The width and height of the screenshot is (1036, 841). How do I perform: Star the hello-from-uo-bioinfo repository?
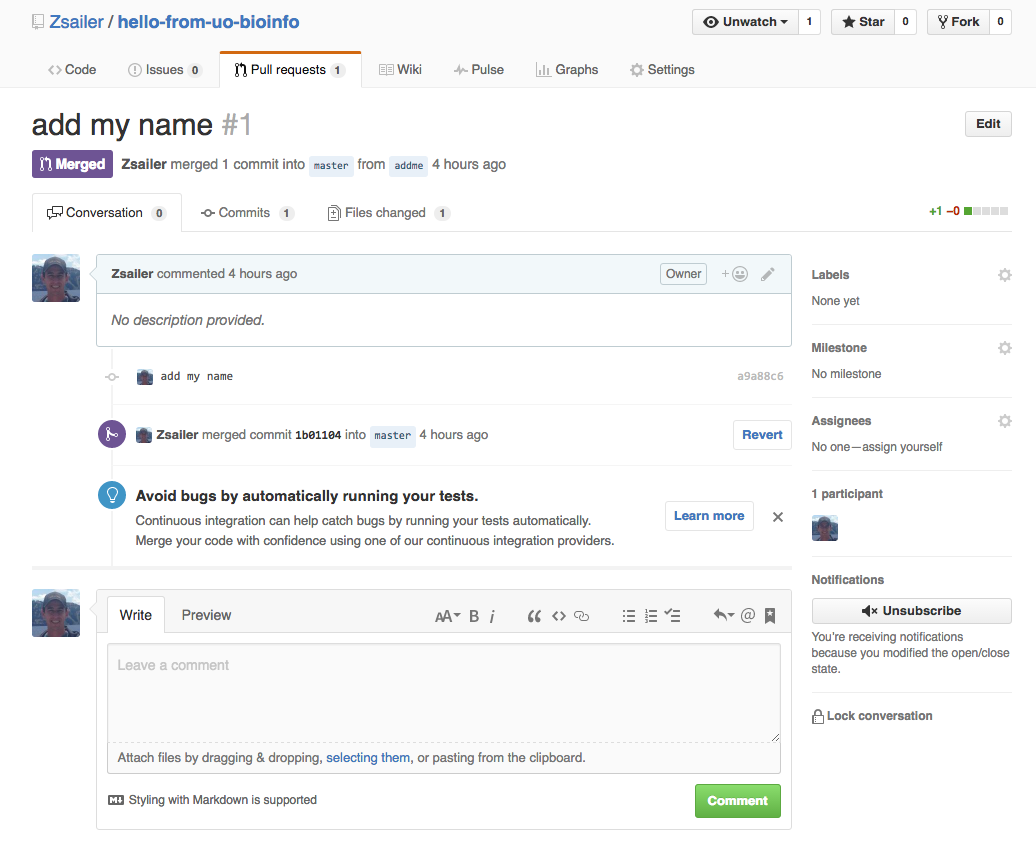(x=861, y=22)
